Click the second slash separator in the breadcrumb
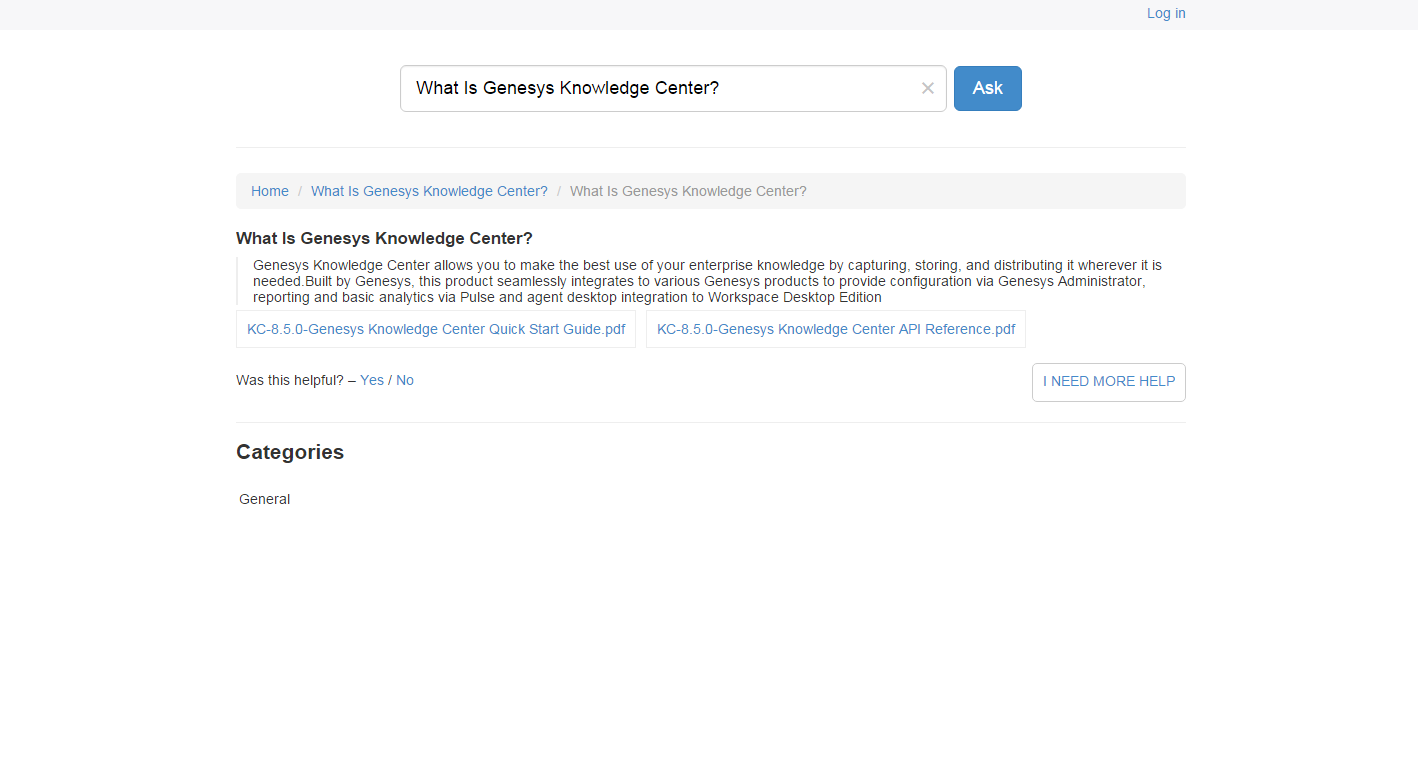Viewport: 1418px width, 771px height. pos(559,191)
